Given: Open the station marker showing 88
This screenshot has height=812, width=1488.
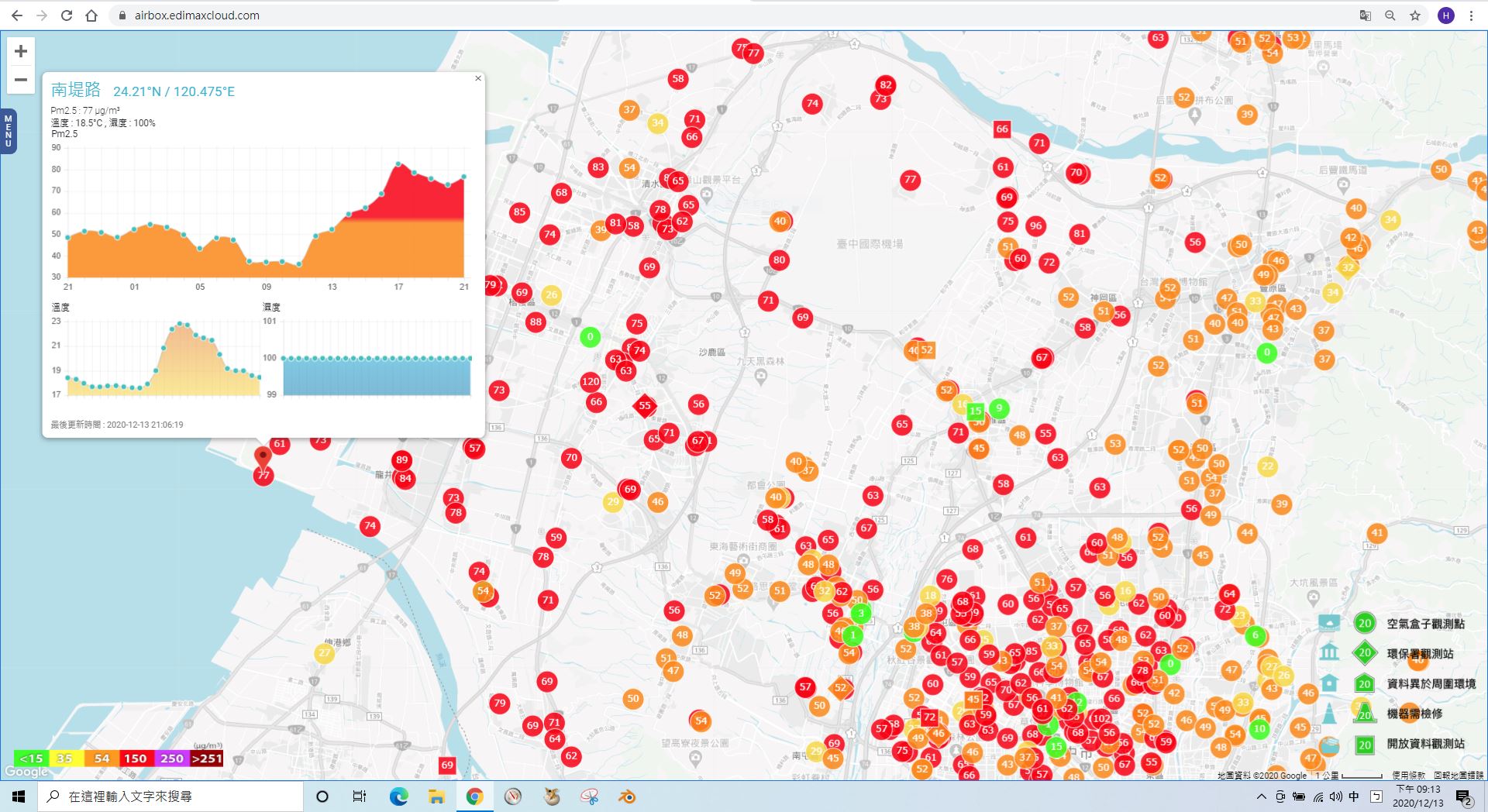Looking at the screenshot, I should [x=536, y=322].
